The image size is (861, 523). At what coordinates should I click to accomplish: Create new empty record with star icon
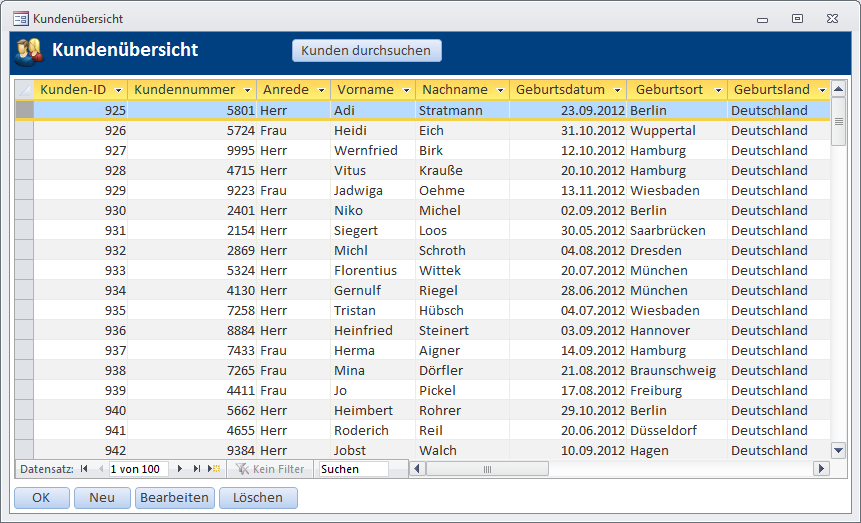(214, 469)
